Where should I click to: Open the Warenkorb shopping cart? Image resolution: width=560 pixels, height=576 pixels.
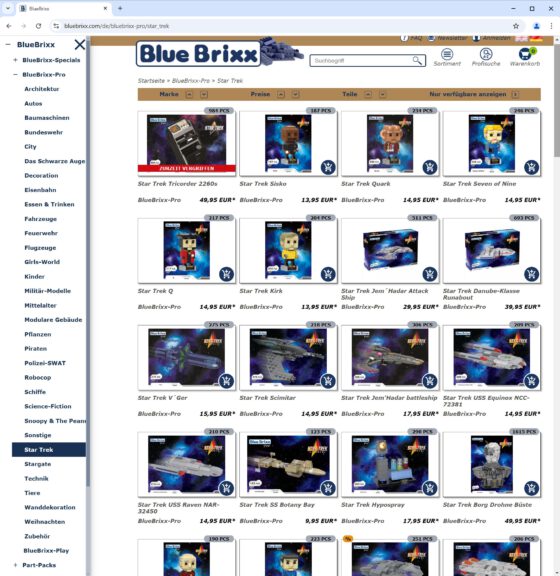[x=525, y=57]
